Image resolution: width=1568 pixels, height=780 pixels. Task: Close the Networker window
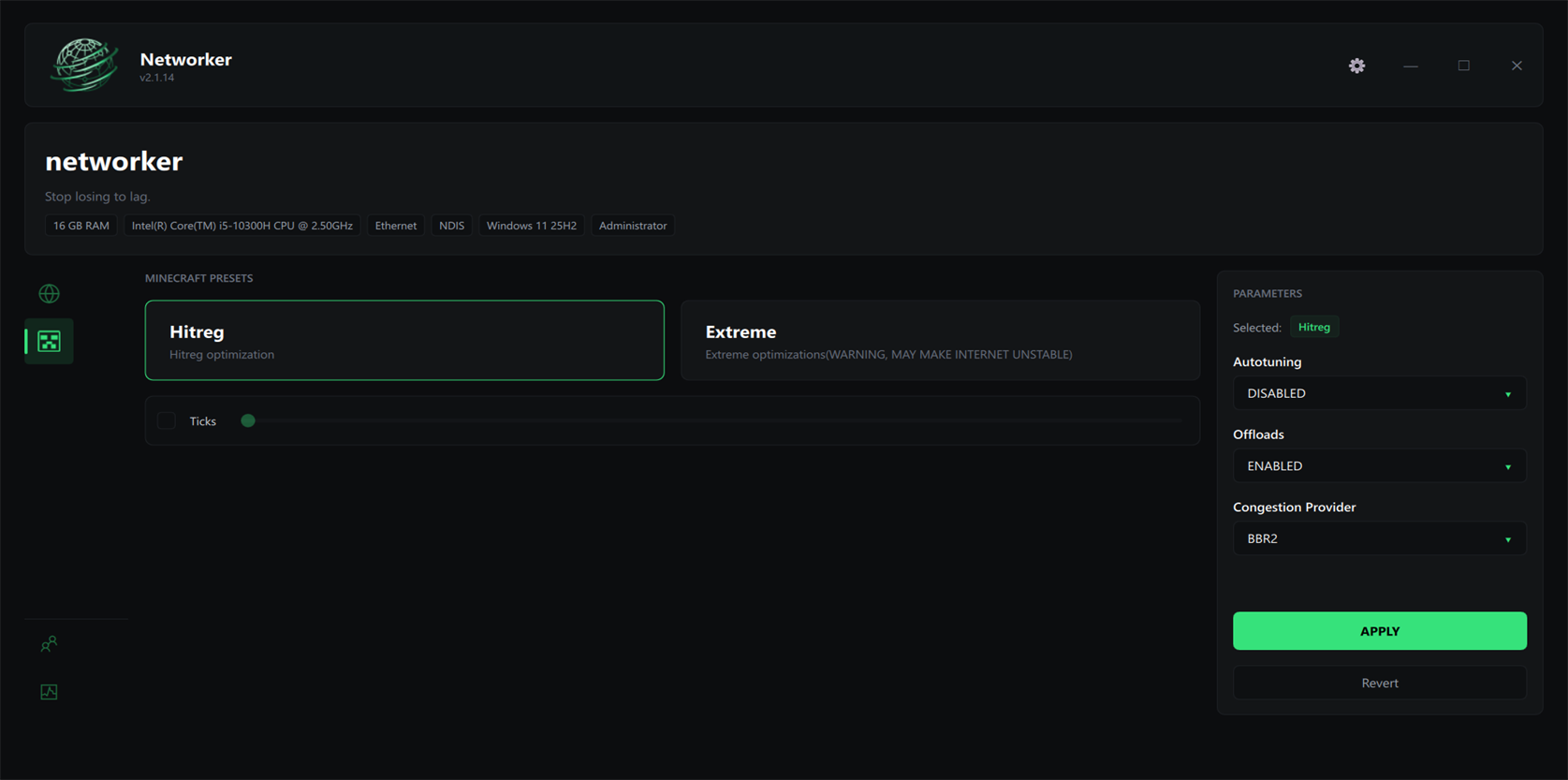click(x=1517, y=66)
